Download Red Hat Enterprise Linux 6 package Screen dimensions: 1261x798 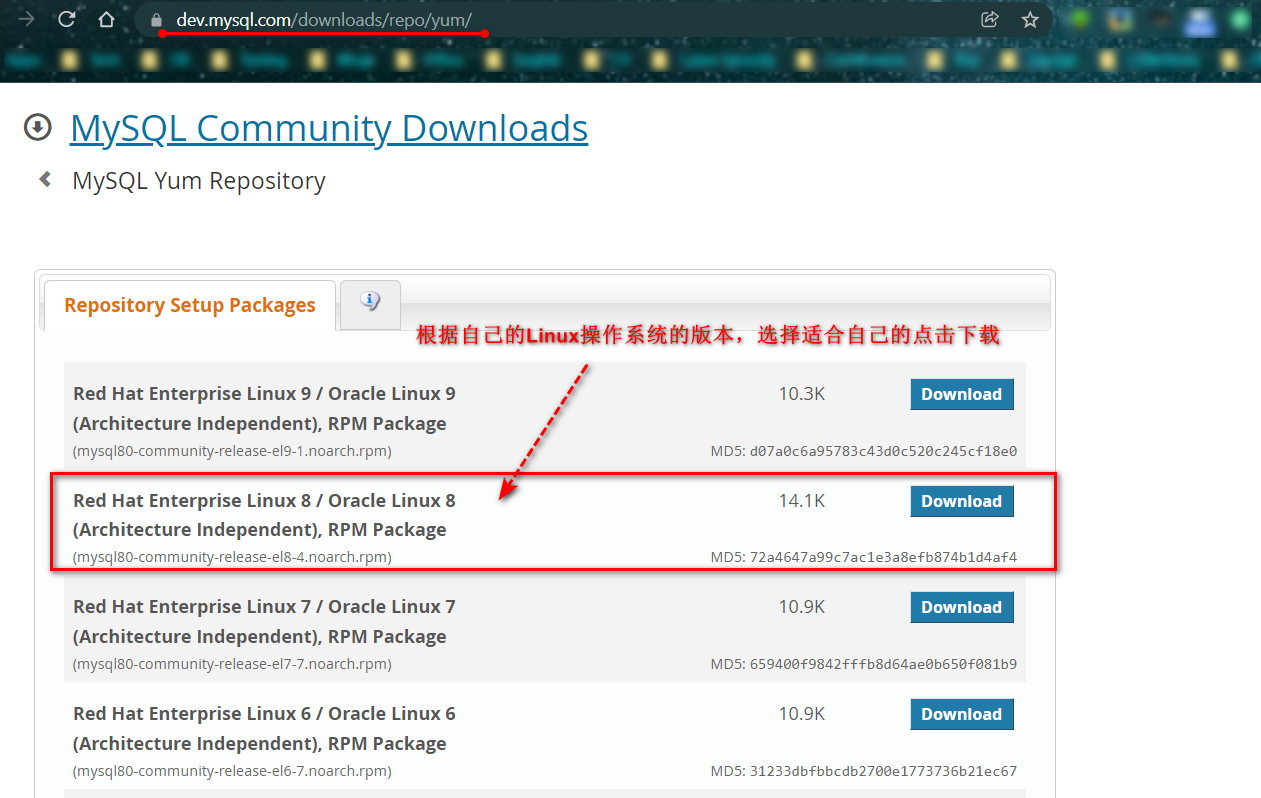pyautogui.click(x=962, y=714)
